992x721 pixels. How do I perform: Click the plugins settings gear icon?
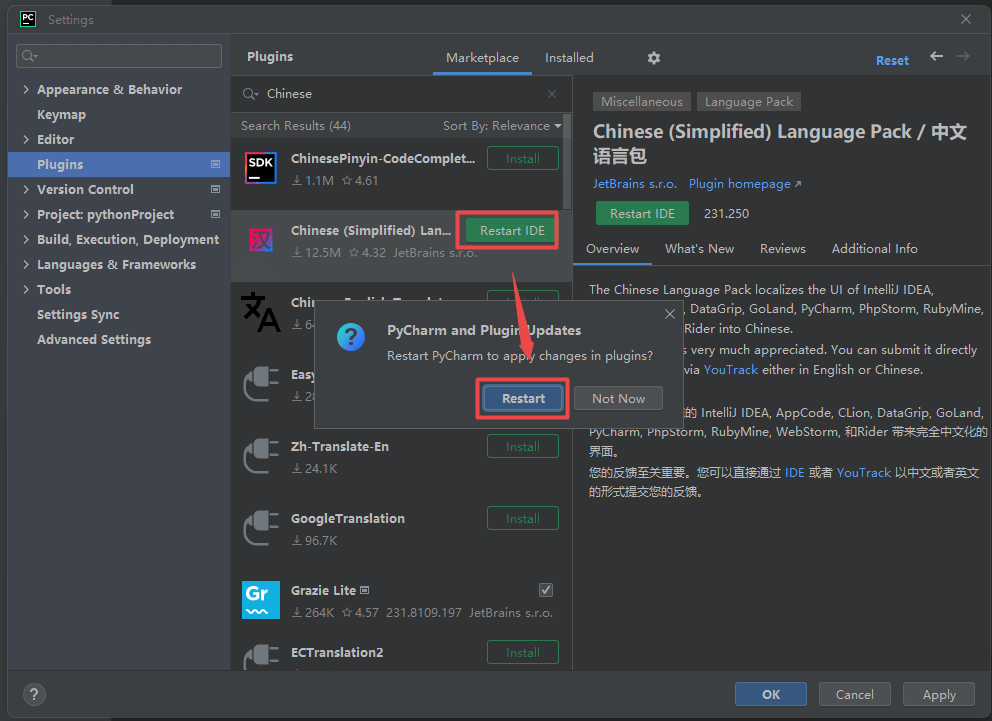click(x=654, y=58)
